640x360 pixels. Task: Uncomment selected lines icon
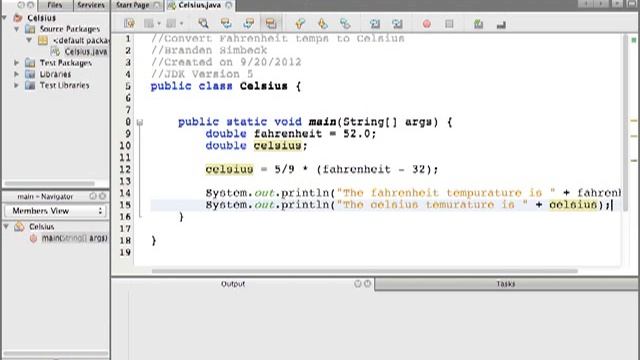point(501,25)
